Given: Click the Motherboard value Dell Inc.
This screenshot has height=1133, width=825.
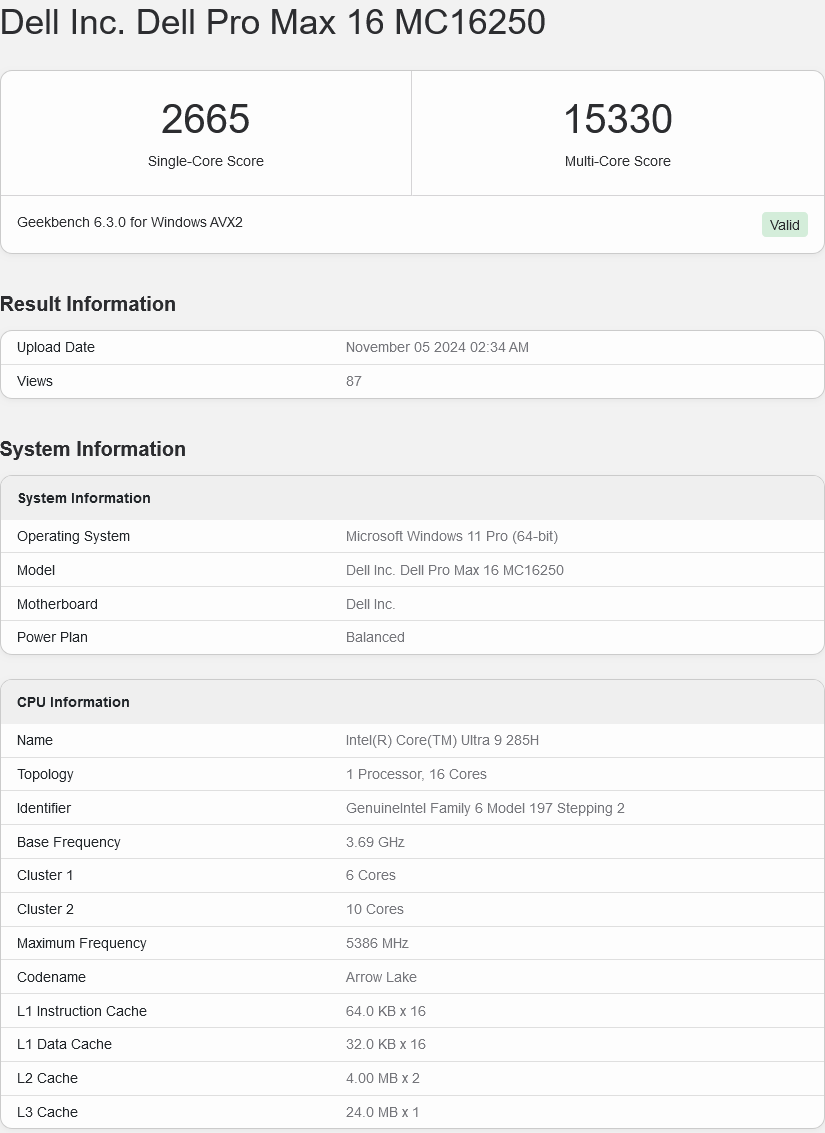Looking at the screenshot, I should [x=371, y=604].
